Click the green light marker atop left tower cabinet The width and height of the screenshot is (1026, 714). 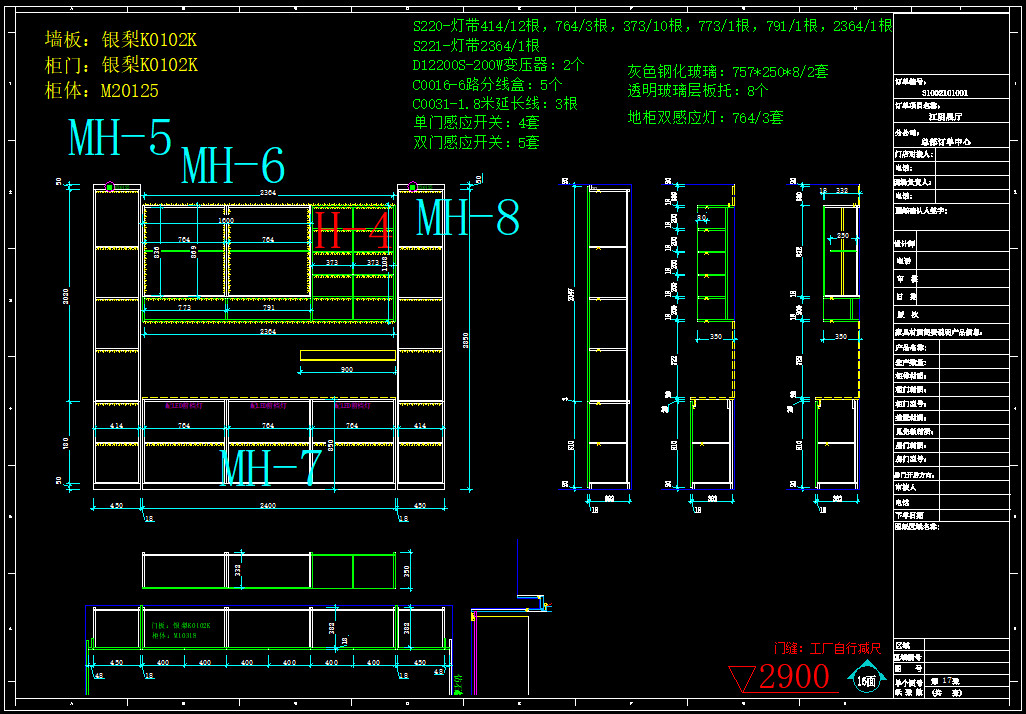[x=109, y=186]
